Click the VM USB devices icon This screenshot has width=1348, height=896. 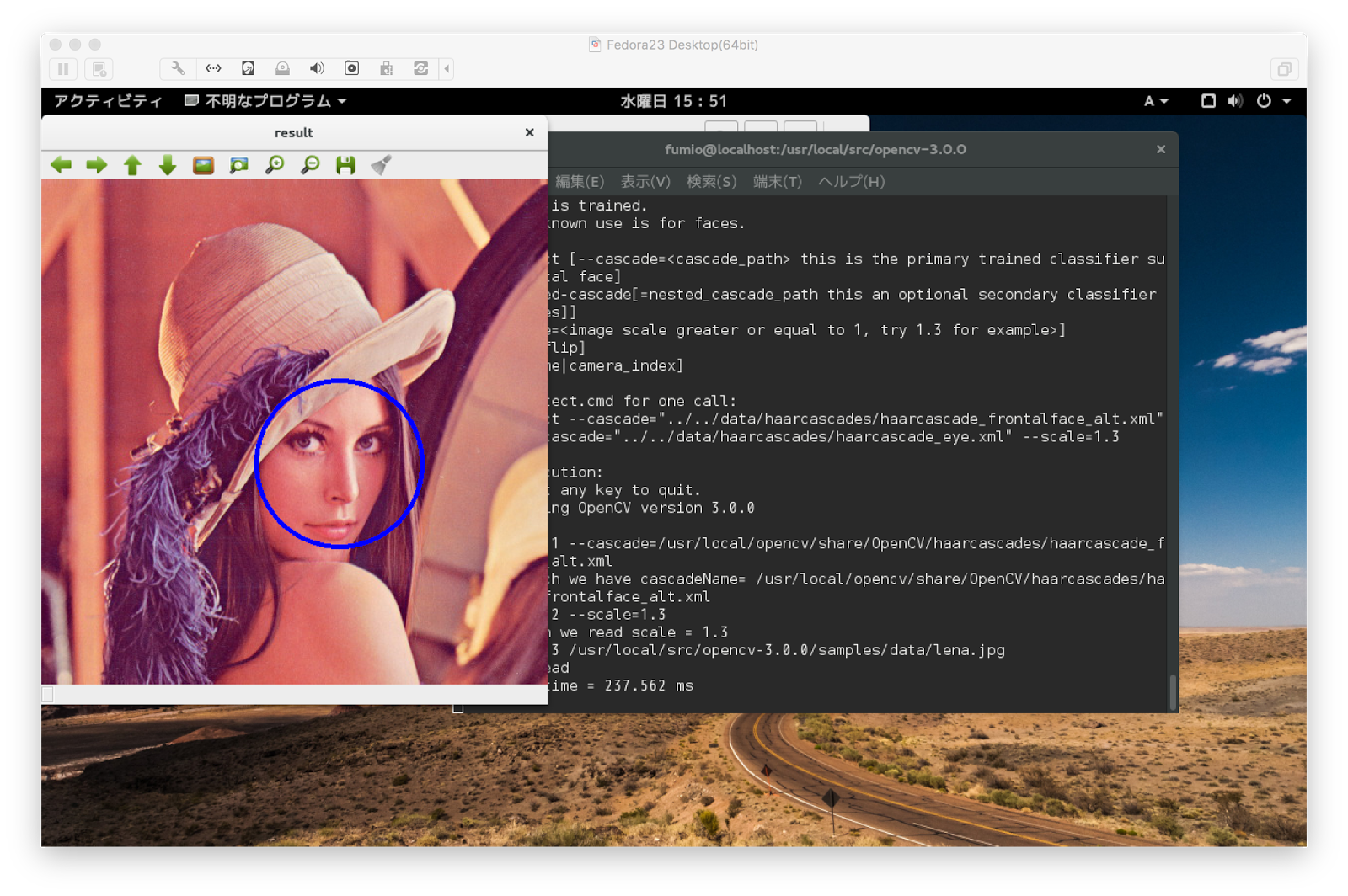click(x=386, y=69)
